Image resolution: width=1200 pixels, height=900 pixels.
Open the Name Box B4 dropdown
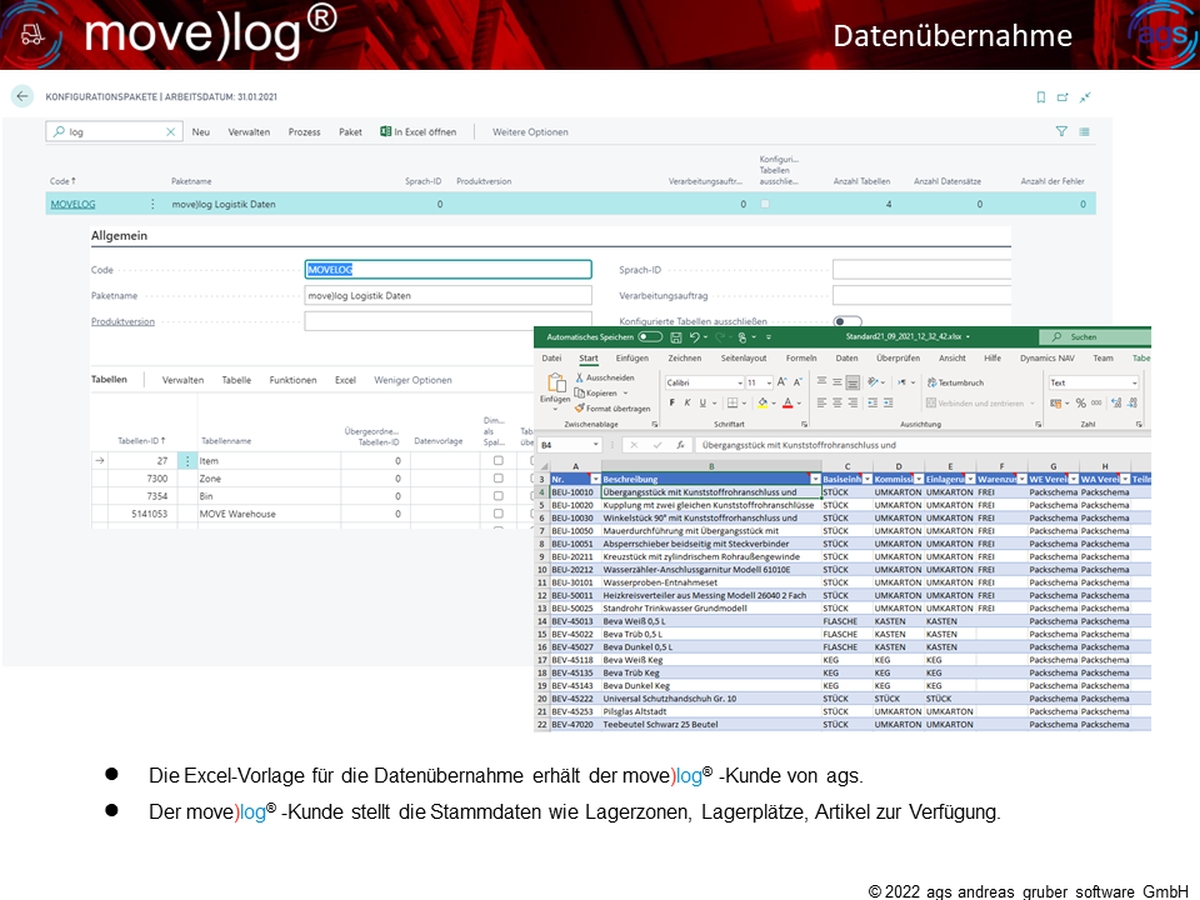(595, 444)
